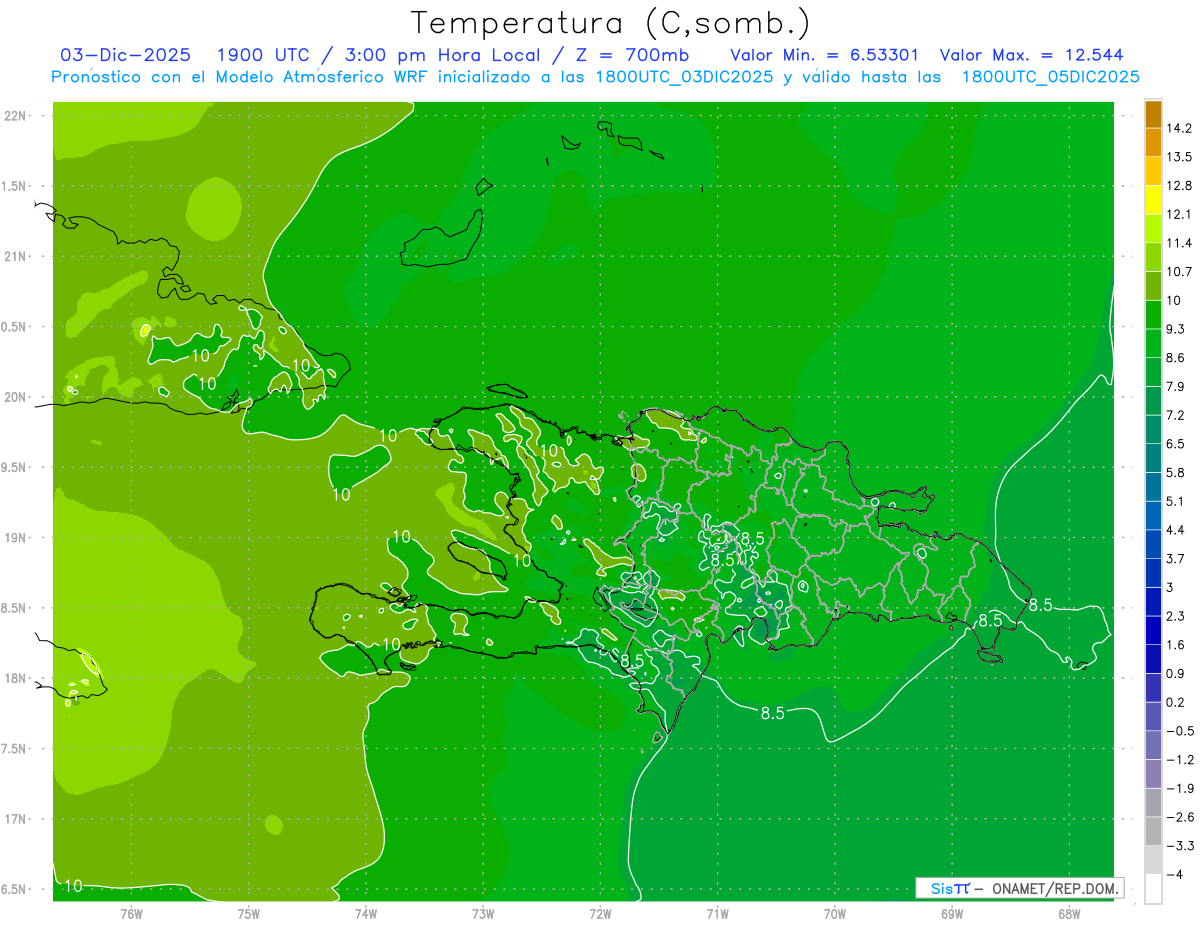Click the 22N latitude axis label

click(x=17, y=115)
